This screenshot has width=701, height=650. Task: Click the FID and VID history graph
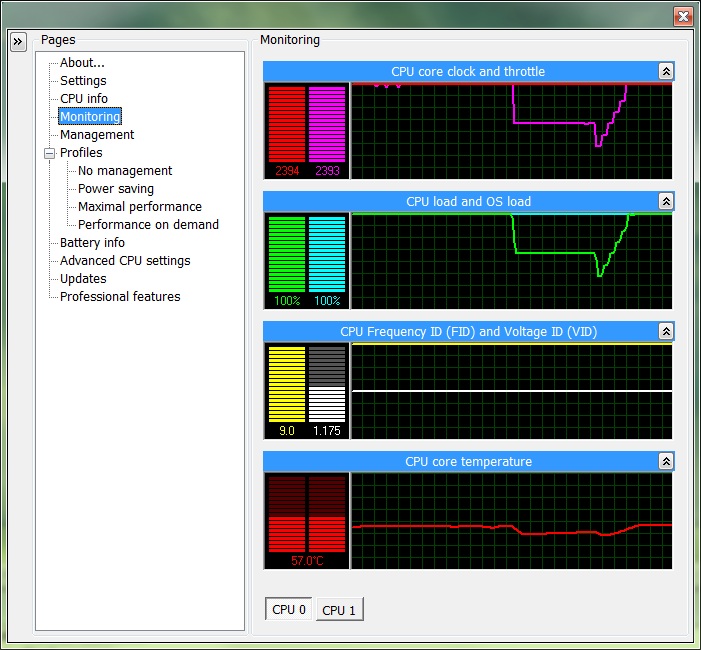(511, 391)
